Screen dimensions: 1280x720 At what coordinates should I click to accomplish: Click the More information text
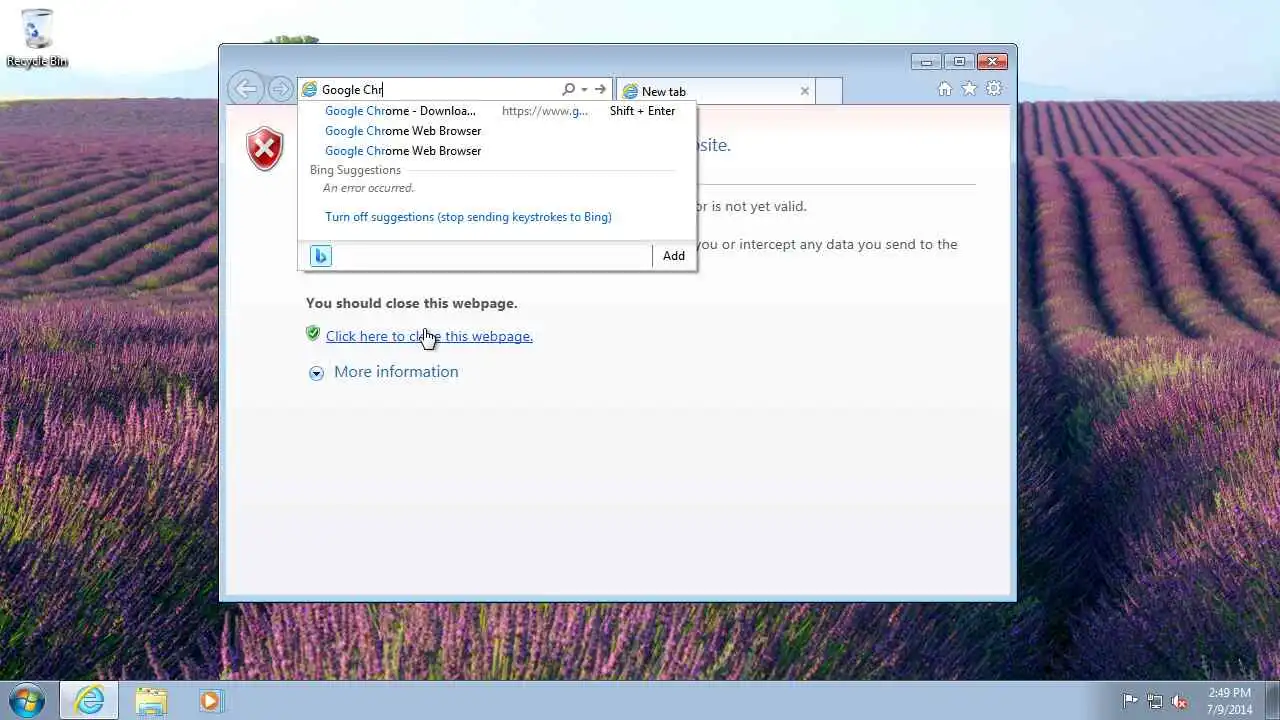[x=396, y=372]
